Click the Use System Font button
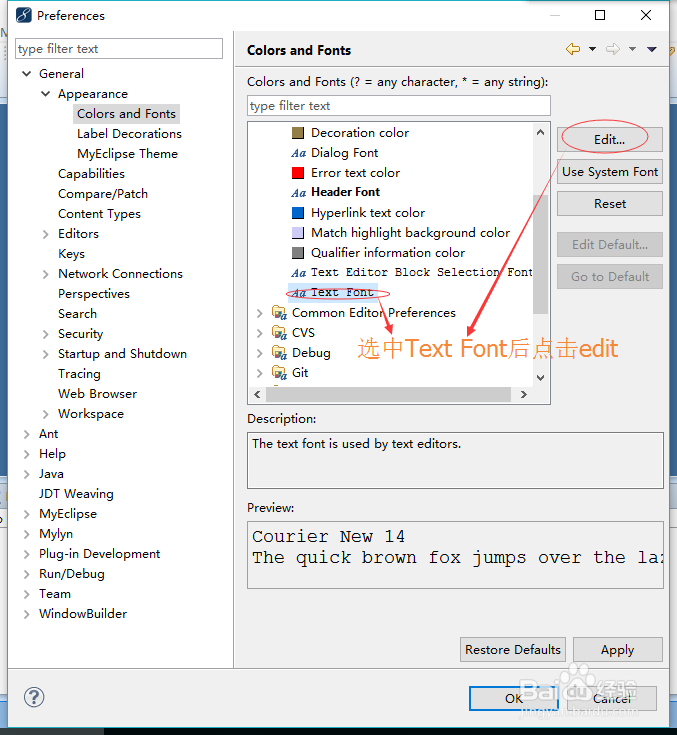This screenshot has height=735, width=677. tap(609, 172)
